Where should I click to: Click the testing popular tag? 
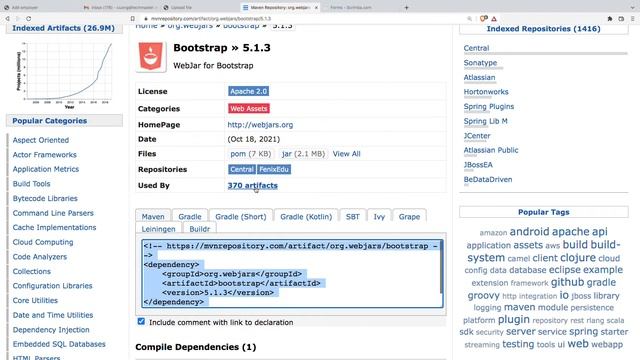518,344
